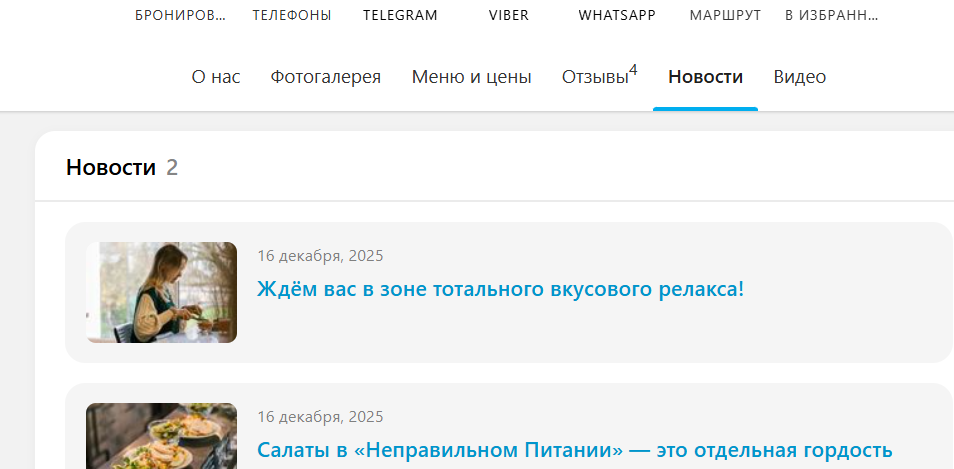Open the news 'Салаты в «Неправильном Питании»'
This screenshot has width=954, height=469.
click(574, 451)
